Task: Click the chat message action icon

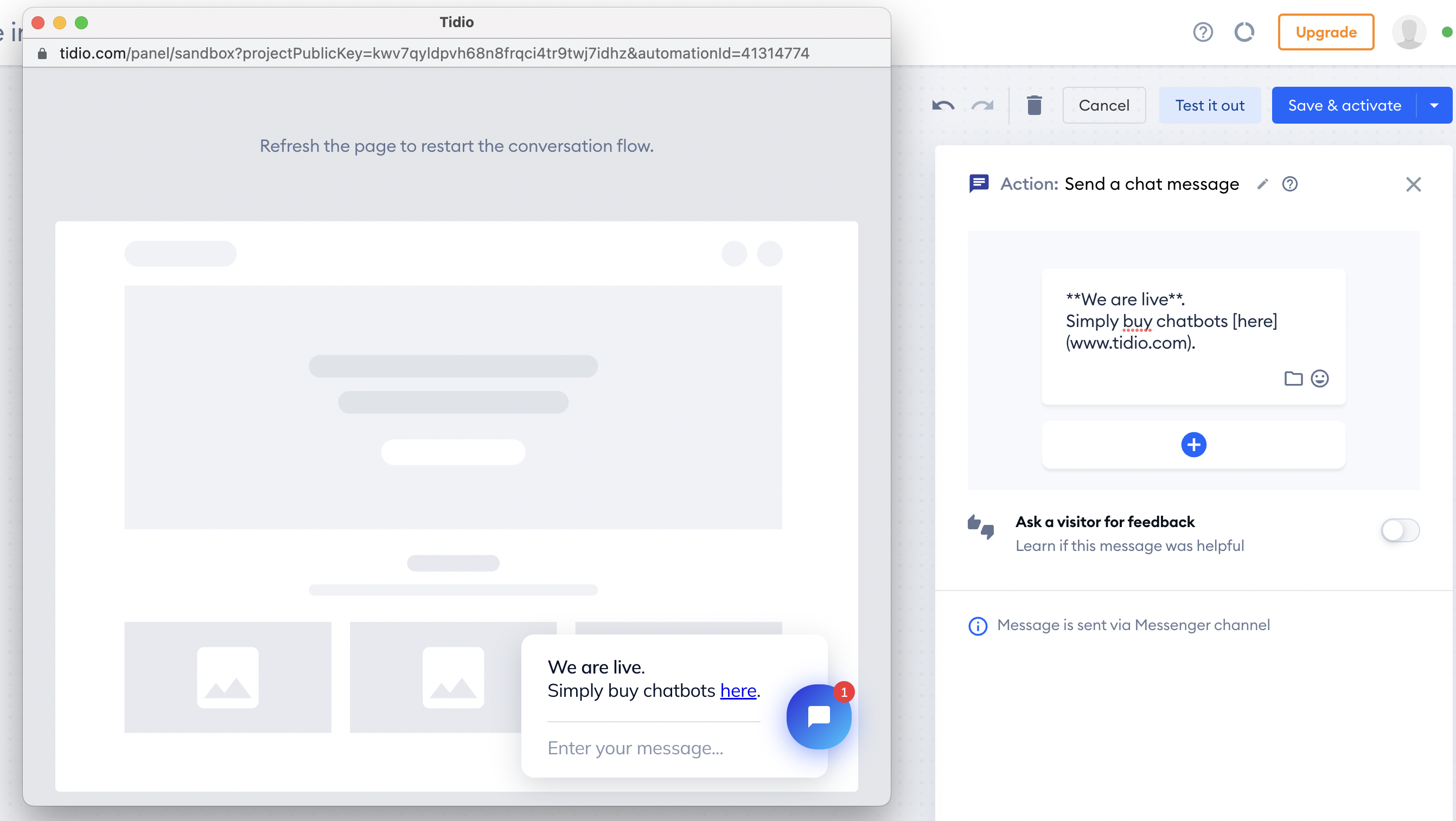Action: [x=979, y=184]
